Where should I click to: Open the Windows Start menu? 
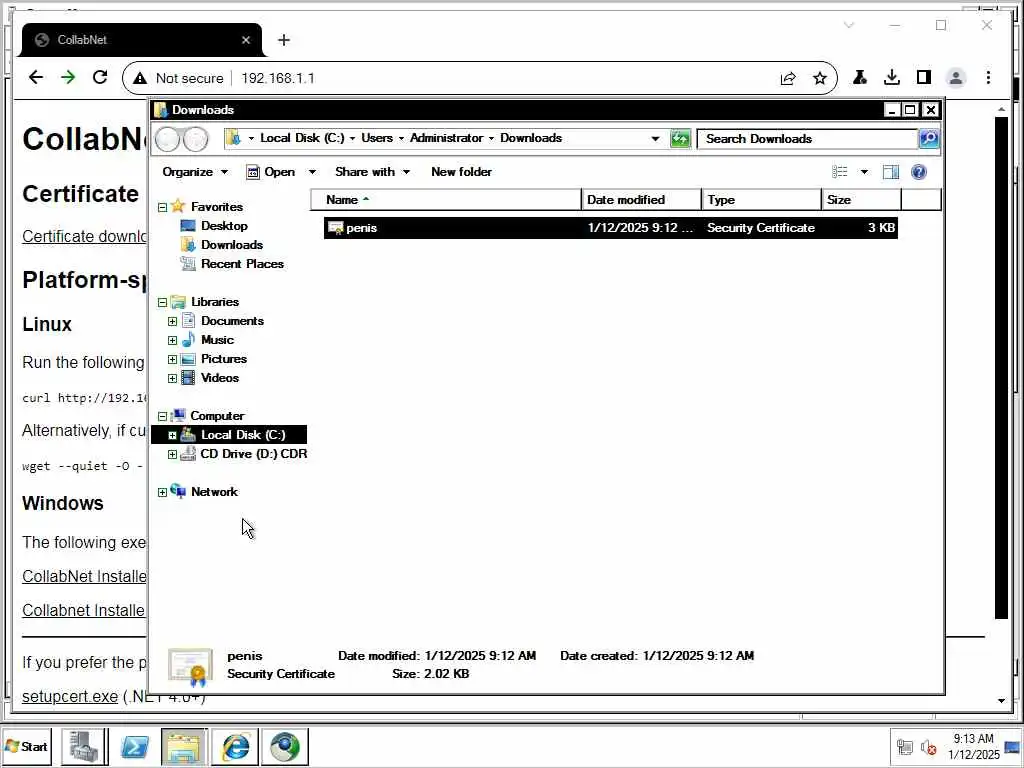[26, 746]
